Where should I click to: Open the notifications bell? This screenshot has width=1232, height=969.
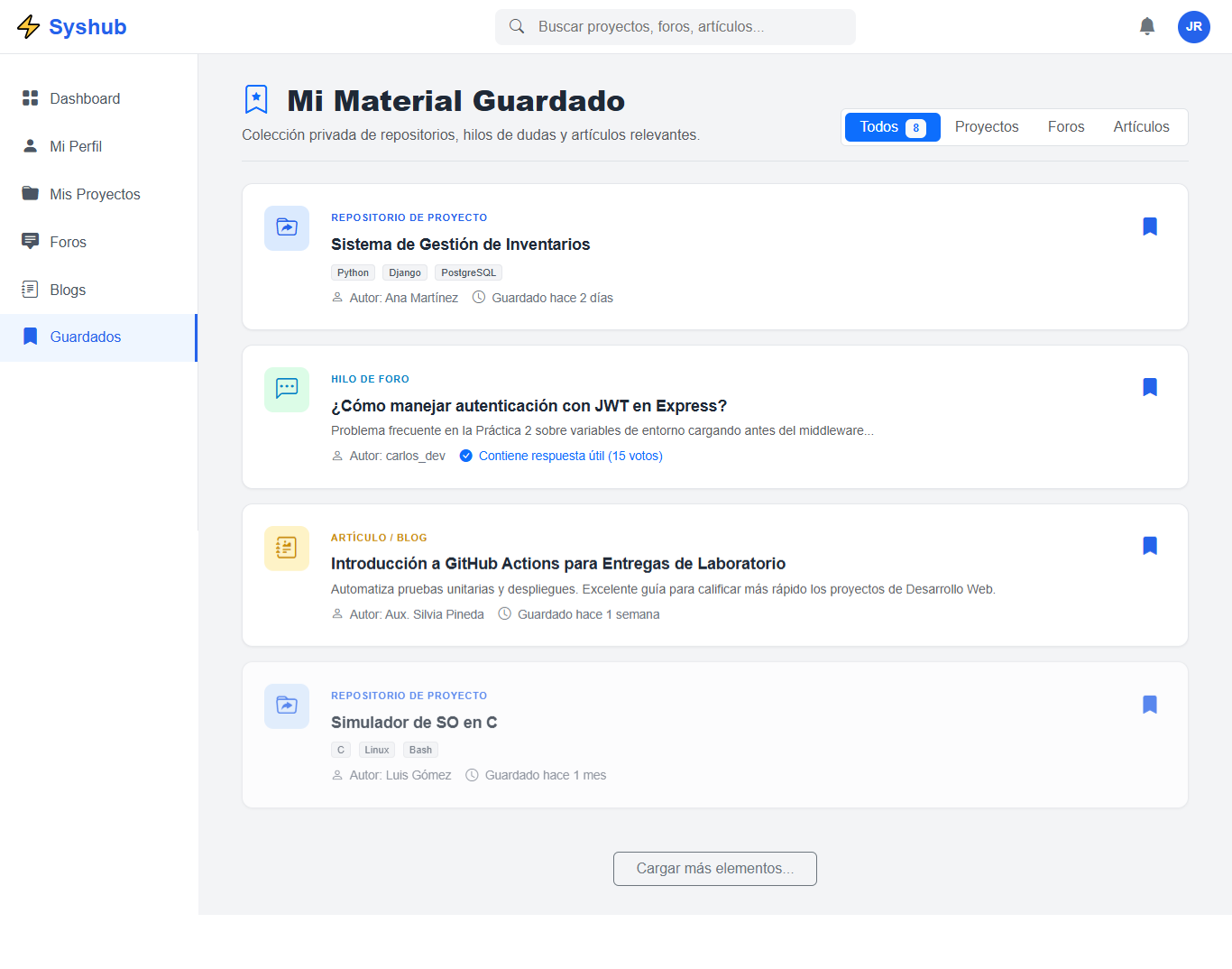(x=1146, y=26)
